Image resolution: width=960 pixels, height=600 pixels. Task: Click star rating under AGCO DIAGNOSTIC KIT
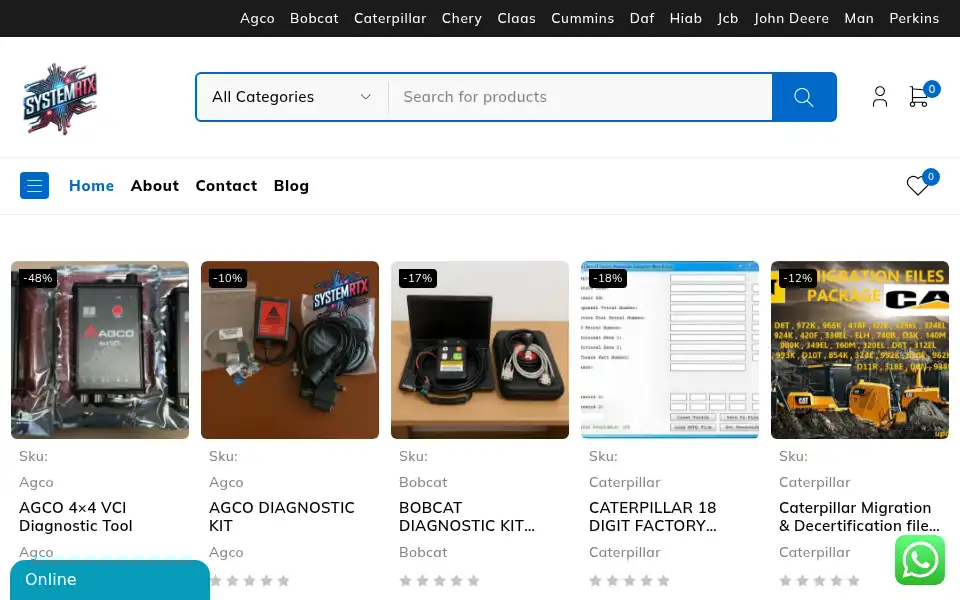[x=249, y=580]
